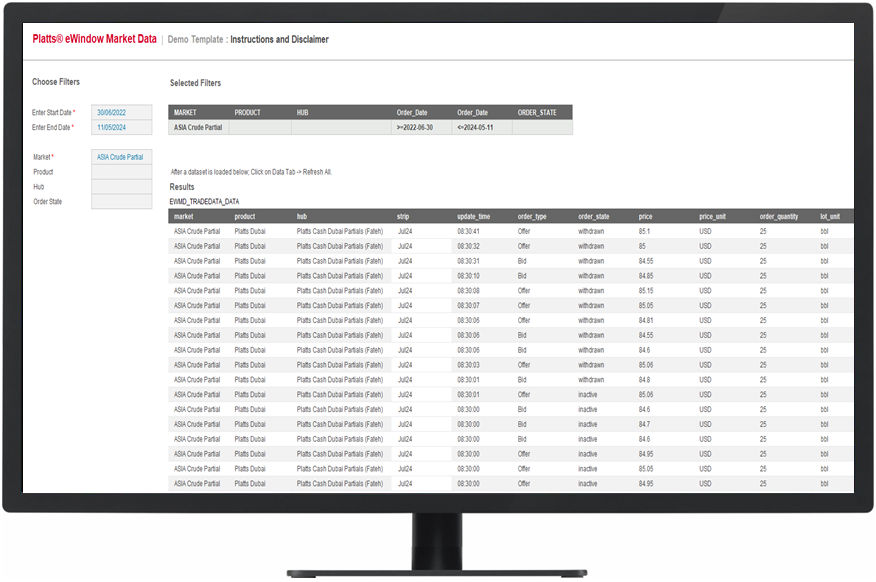
Task: Click the price cell 84.7
Action: coord(644,424)
